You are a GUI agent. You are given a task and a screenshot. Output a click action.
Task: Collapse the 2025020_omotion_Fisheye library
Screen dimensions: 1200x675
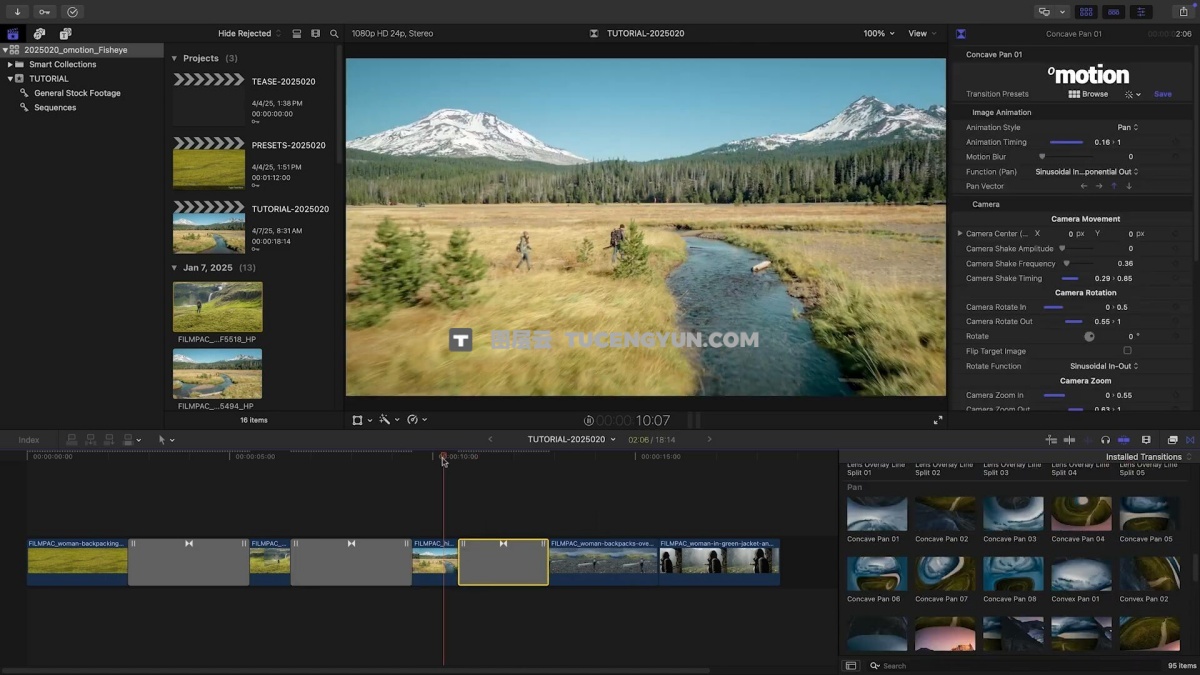(x=5, y=49)
